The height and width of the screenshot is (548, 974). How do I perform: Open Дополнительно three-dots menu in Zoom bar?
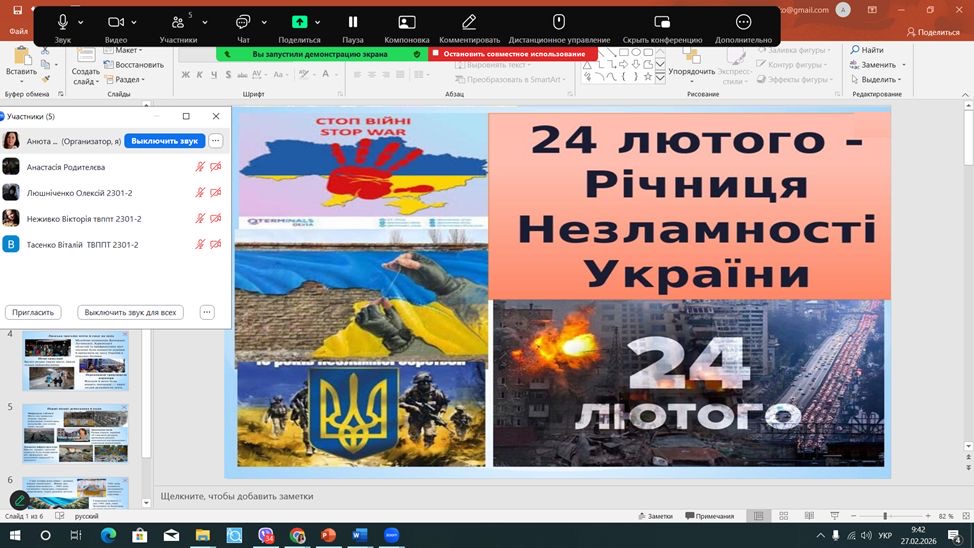743,22
